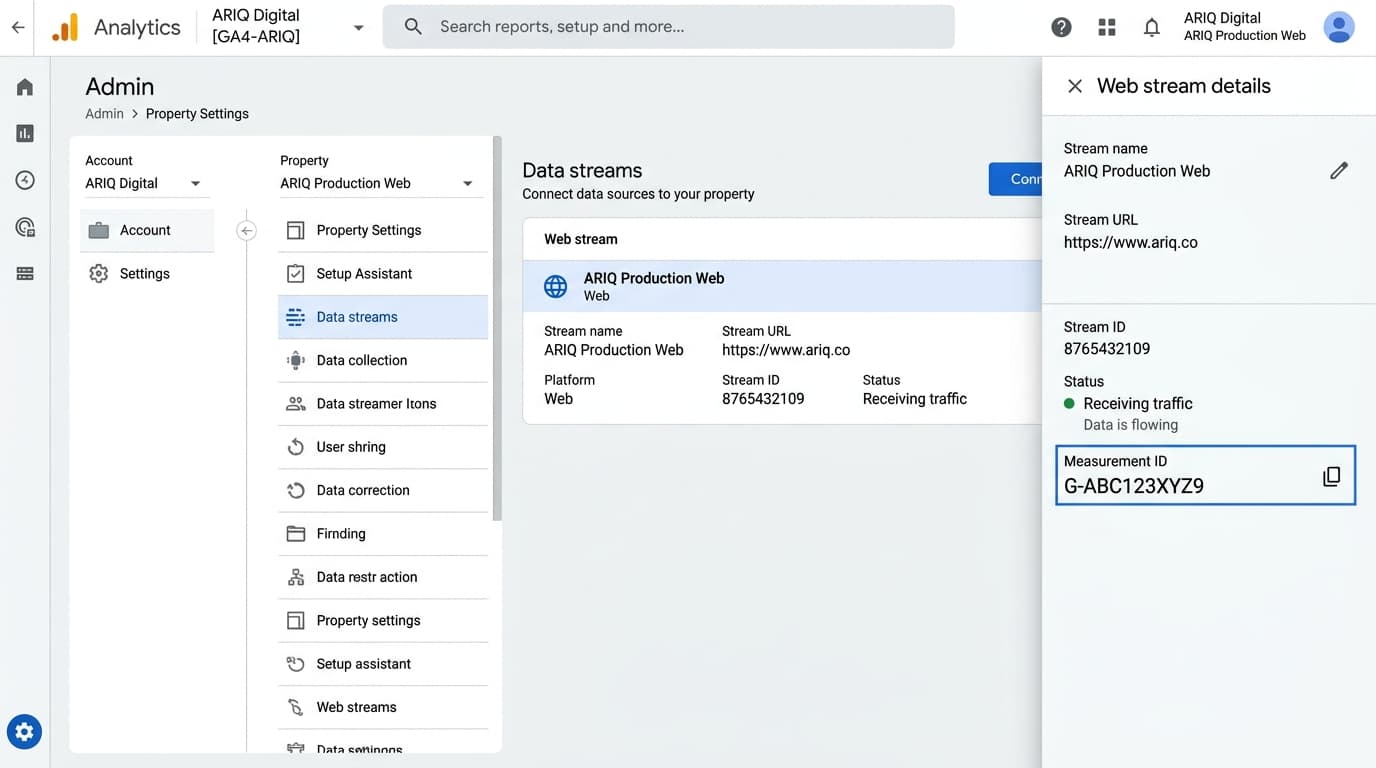1376x768 pixels.
Task: Open Reports bar chart icon in sidebar
Action: (x=25, y=133)
